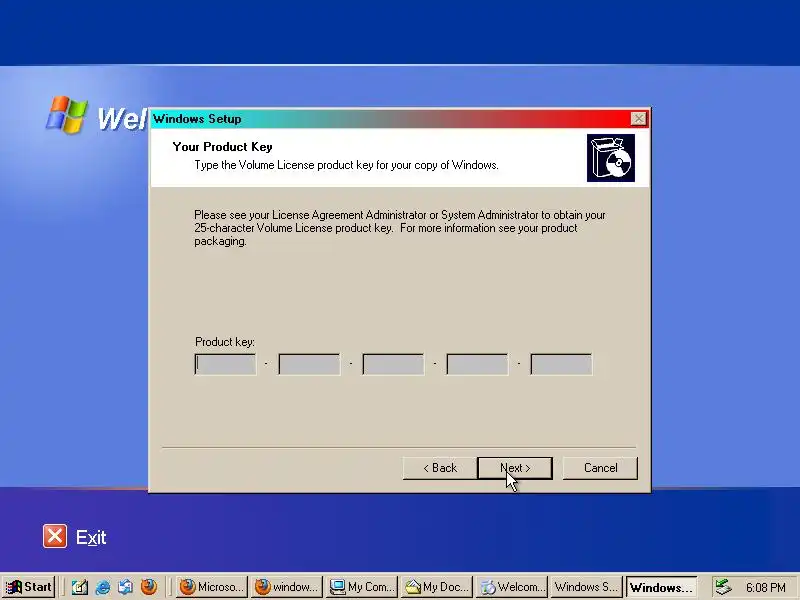Go back with the Back button

440,468
